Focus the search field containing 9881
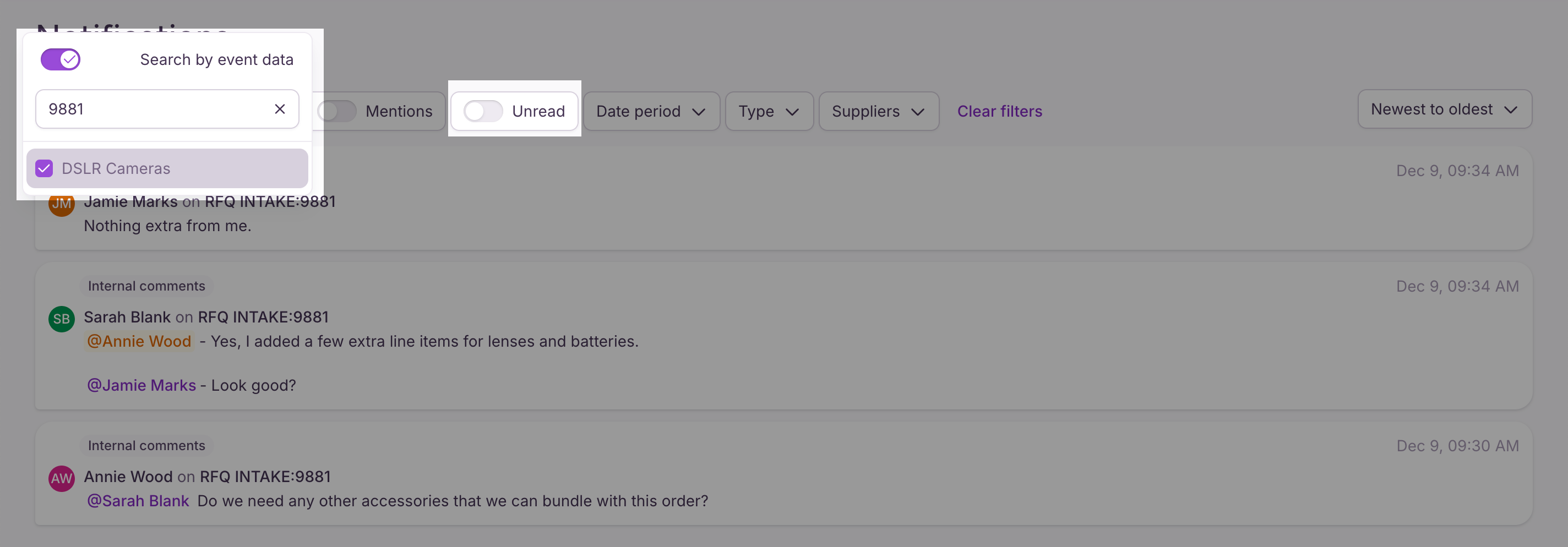This screenshot has width=1568, height=547. tap(167, 109)
